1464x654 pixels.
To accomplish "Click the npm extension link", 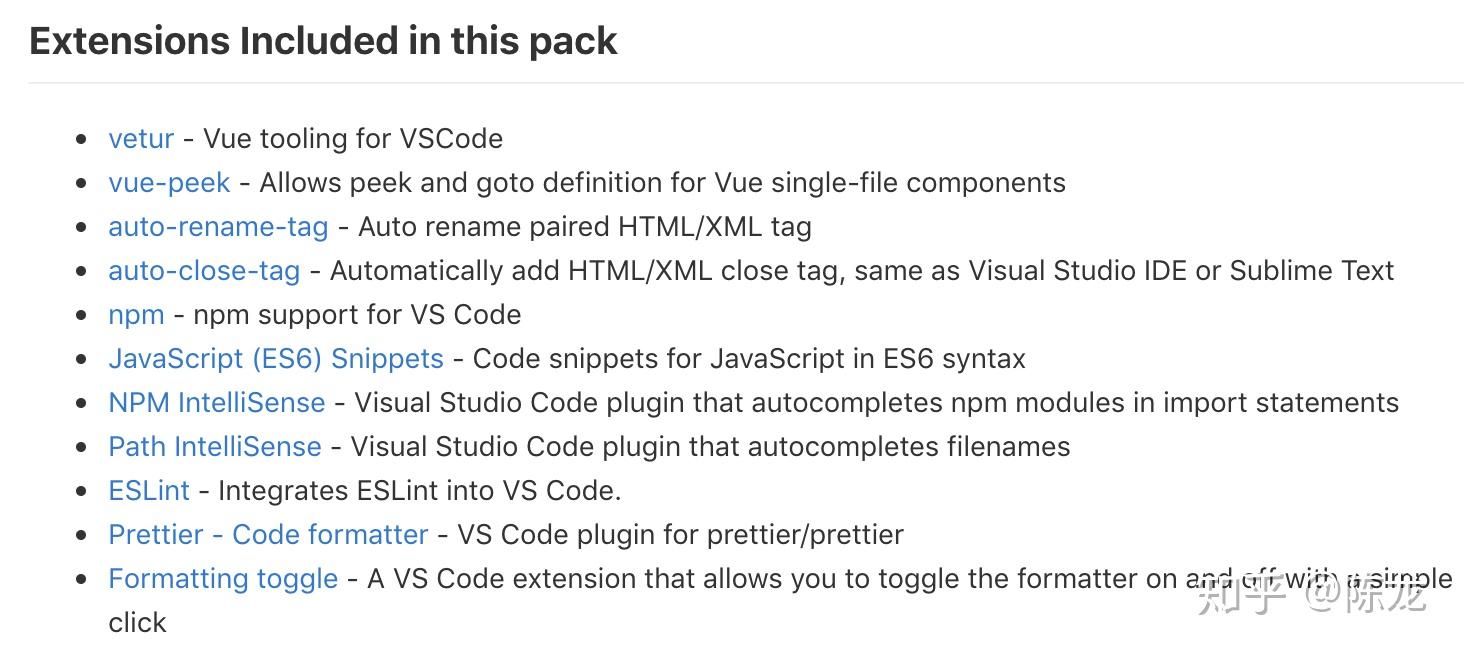I will pyautogui.click(x=136, y=314).
